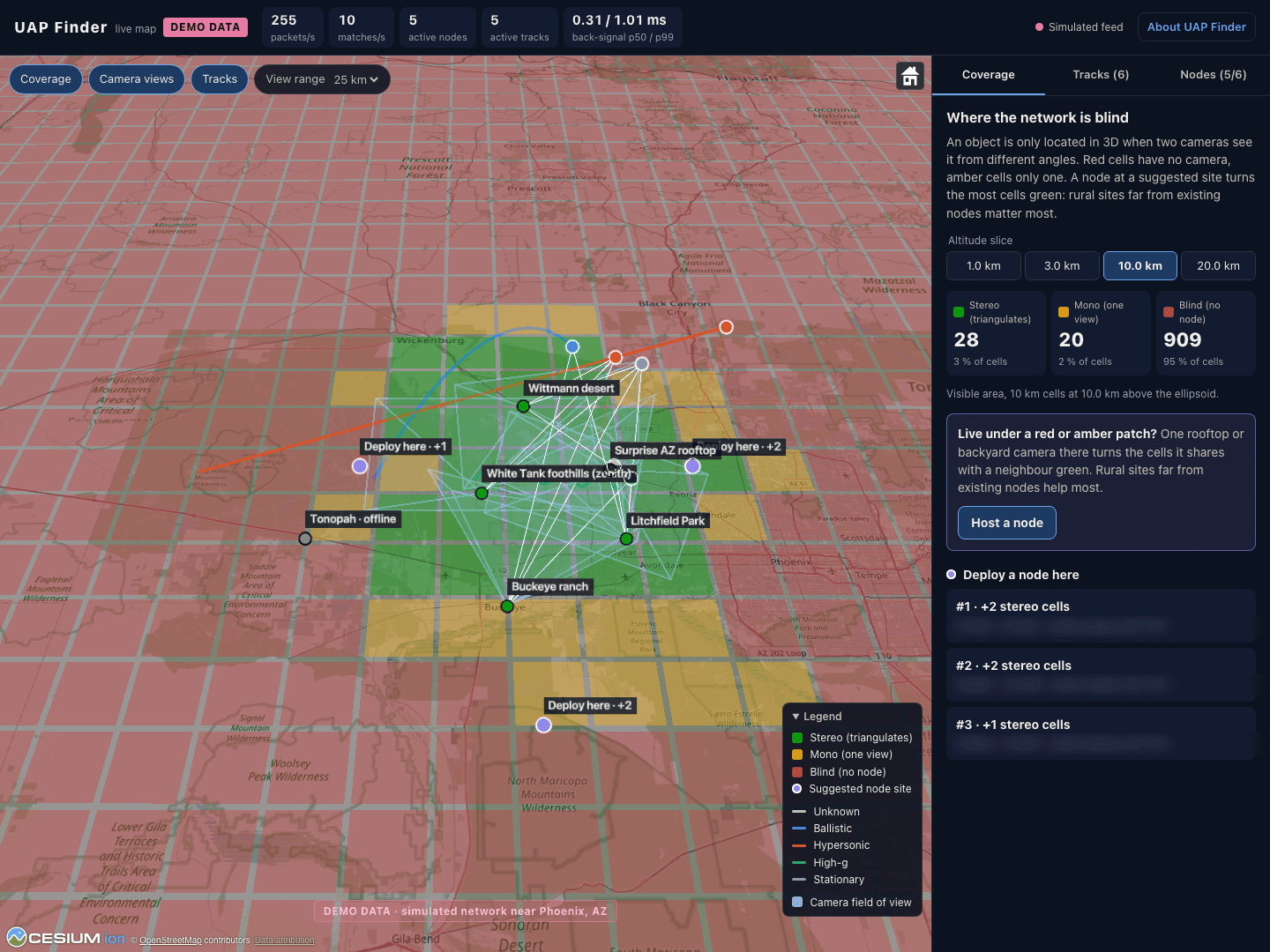The image size is (1270, 952).
Task: Click the purple Deploy here +1 site marker
Action: (360, 465)
